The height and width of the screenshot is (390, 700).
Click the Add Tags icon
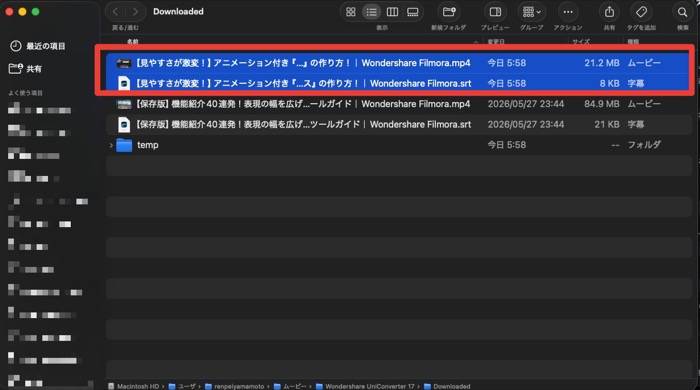[641, 12]
